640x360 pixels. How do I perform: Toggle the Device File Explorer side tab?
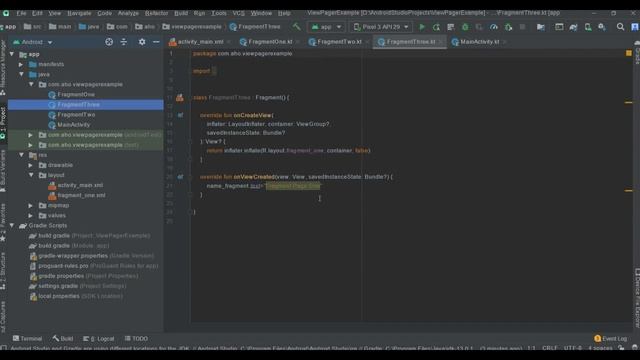637,297
